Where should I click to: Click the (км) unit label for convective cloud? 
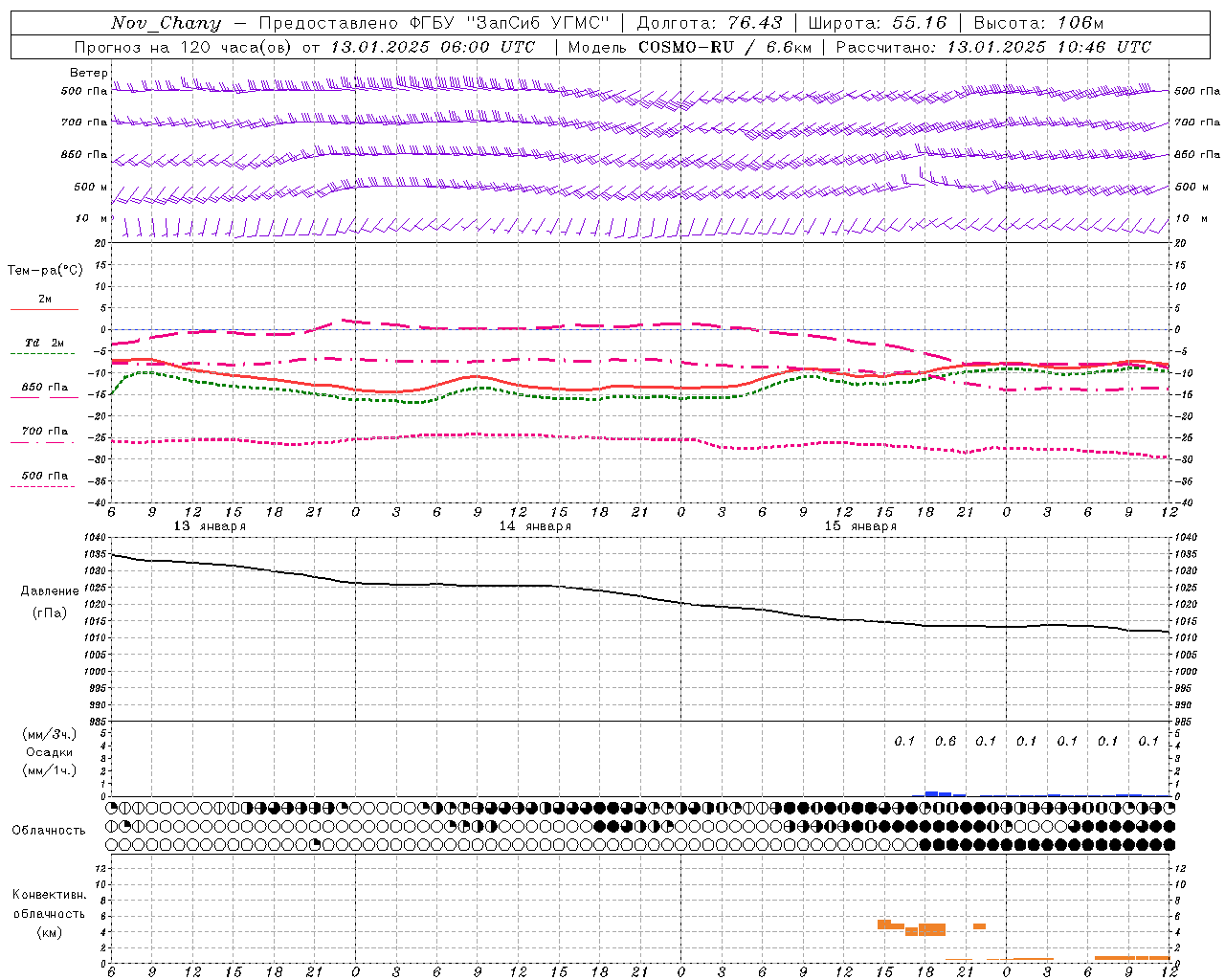tap(50, 932)
